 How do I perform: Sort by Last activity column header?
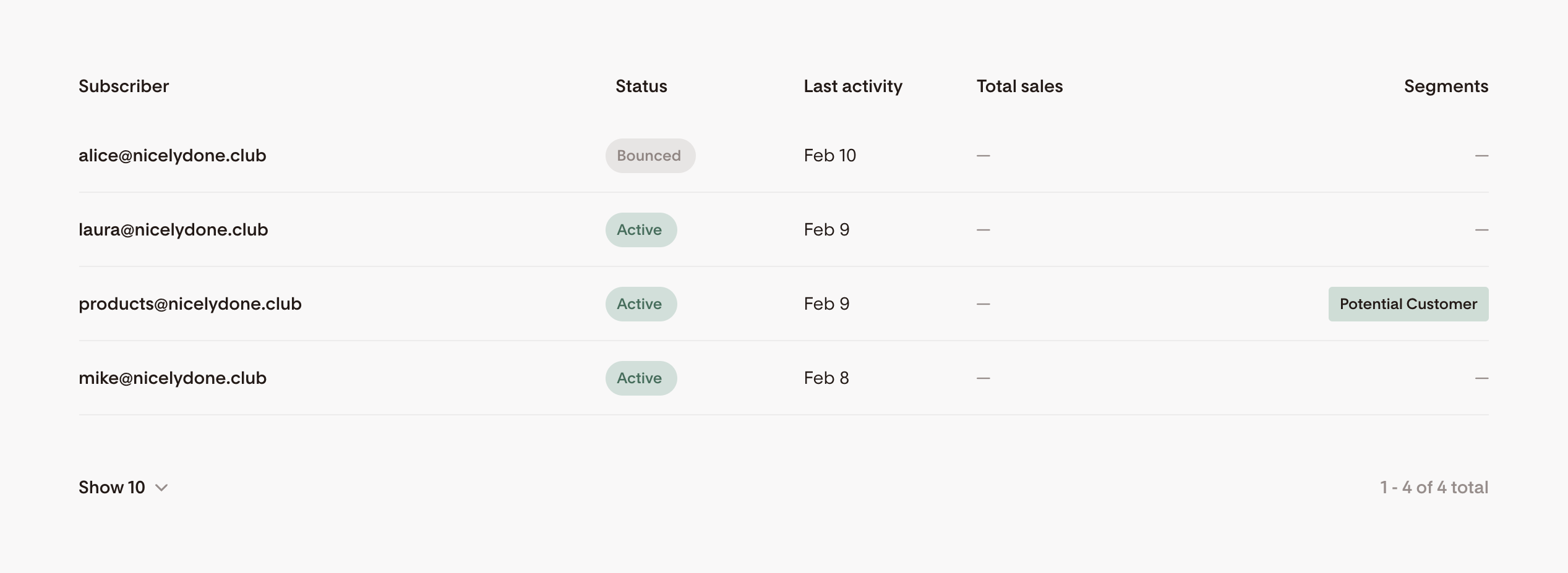tap(852, 87)
